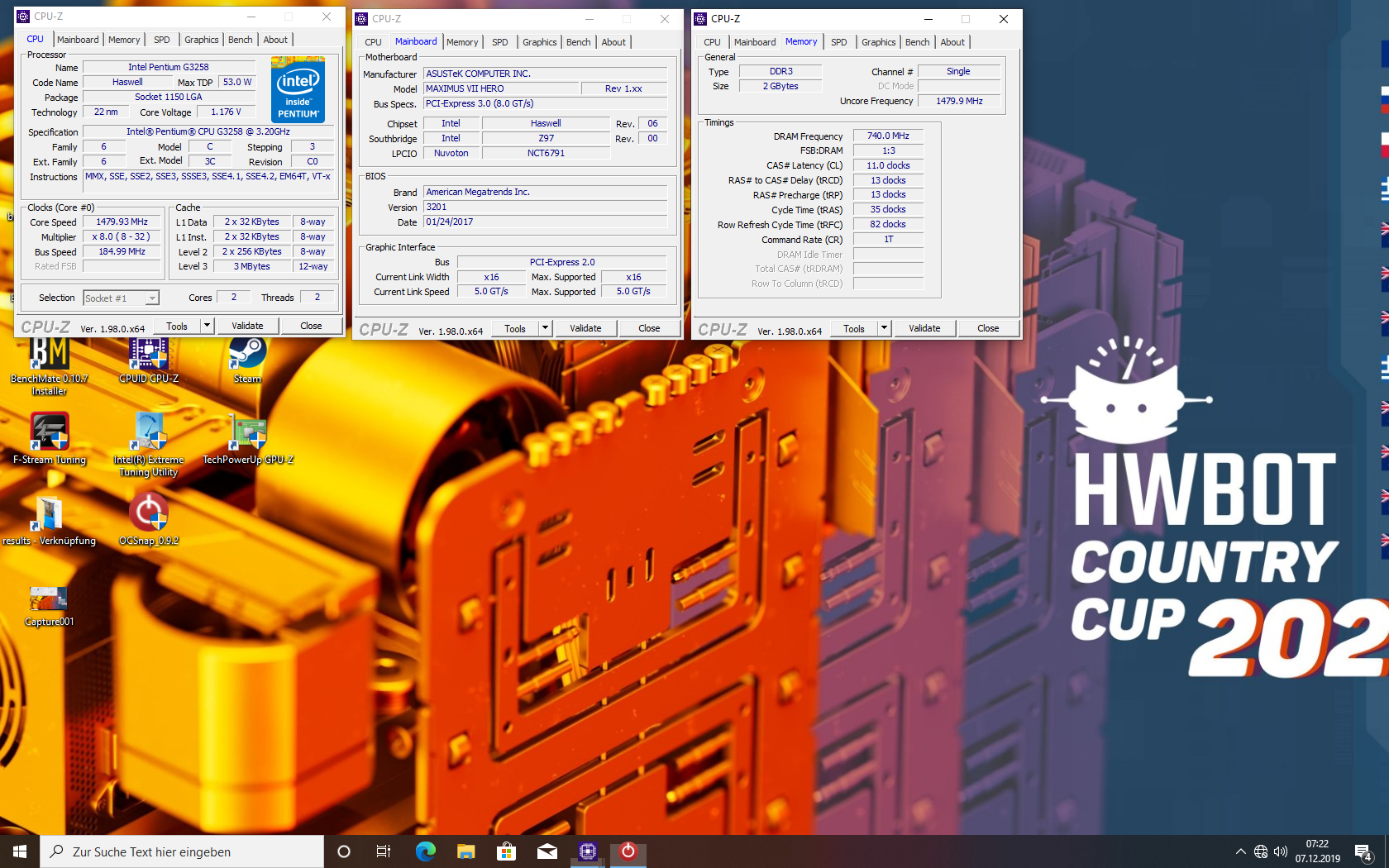Open File Explorer from taskbar
The width and height of the screenshot is (1389, 868).
tap(465, 851)
